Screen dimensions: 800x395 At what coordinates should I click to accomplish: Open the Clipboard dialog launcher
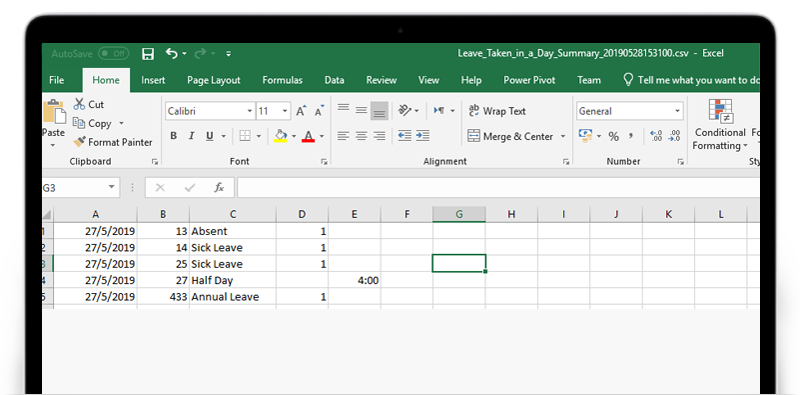point(155,162)
